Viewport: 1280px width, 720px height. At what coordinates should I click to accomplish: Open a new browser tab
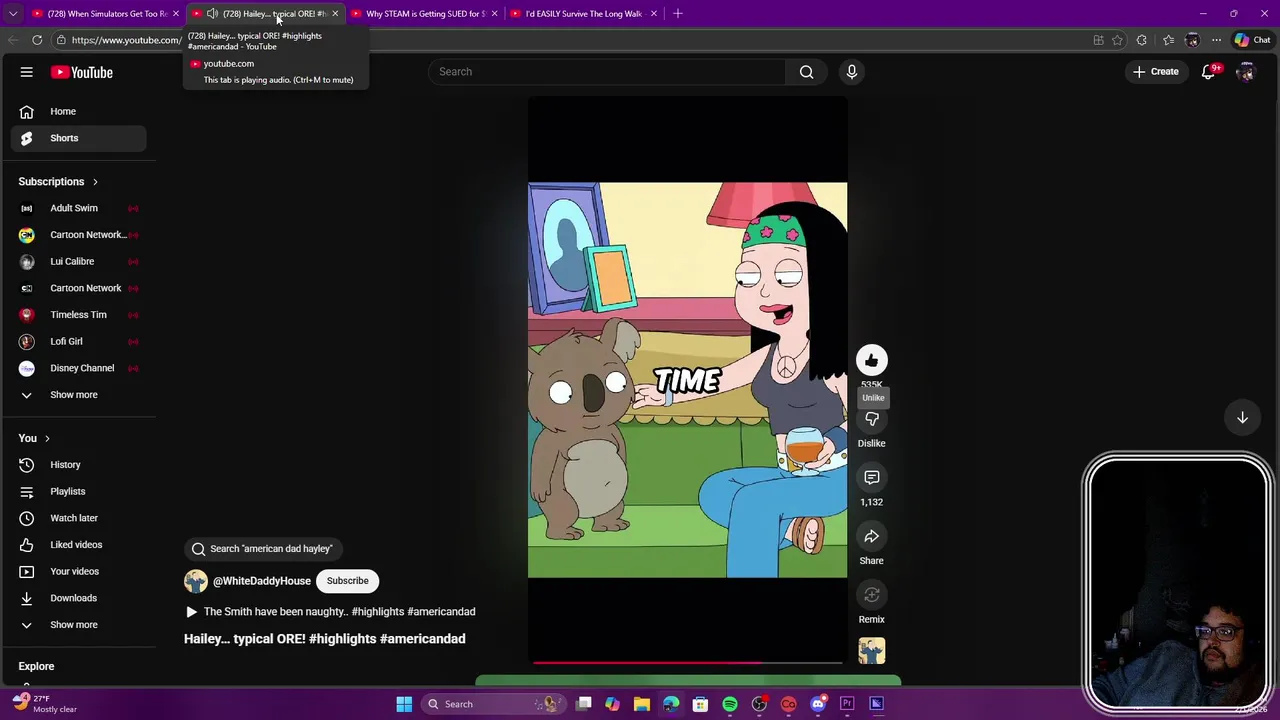pyautogui.click(x=678, y=14)
